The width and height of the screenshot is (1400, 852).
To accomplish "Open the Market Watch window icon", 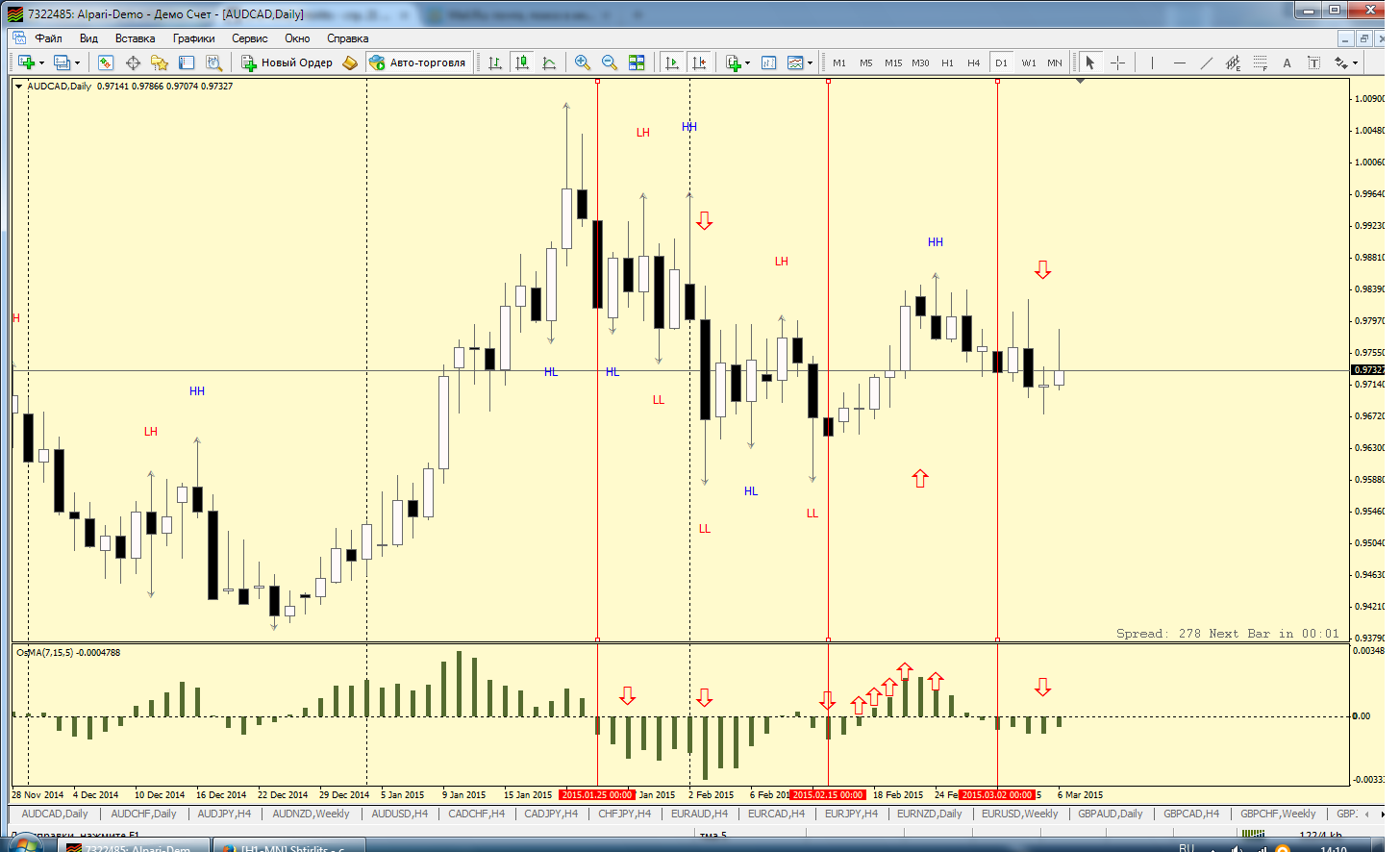I will (106, 63).
